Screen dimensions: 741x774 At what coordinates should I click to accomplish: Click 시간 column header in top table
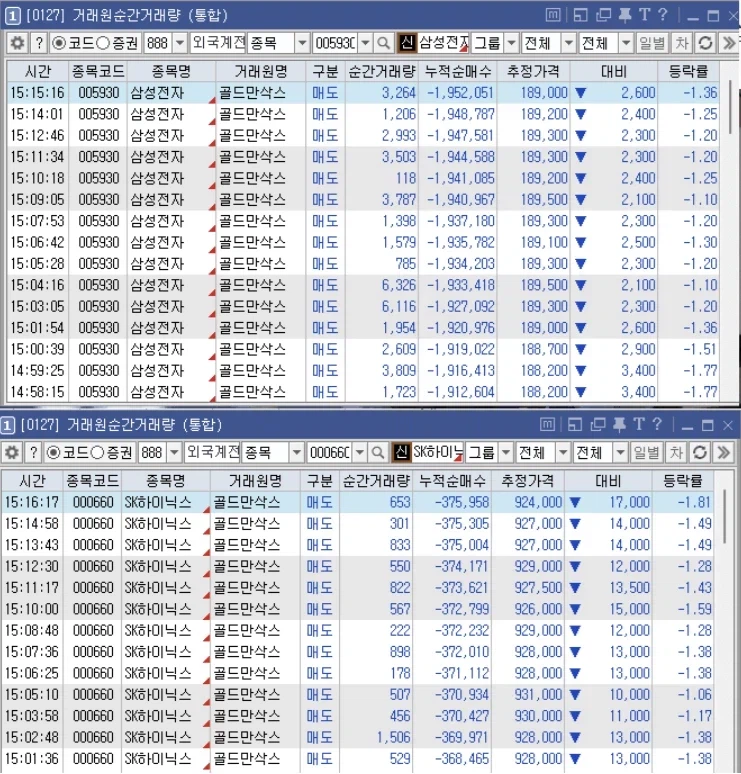[38, 72]
